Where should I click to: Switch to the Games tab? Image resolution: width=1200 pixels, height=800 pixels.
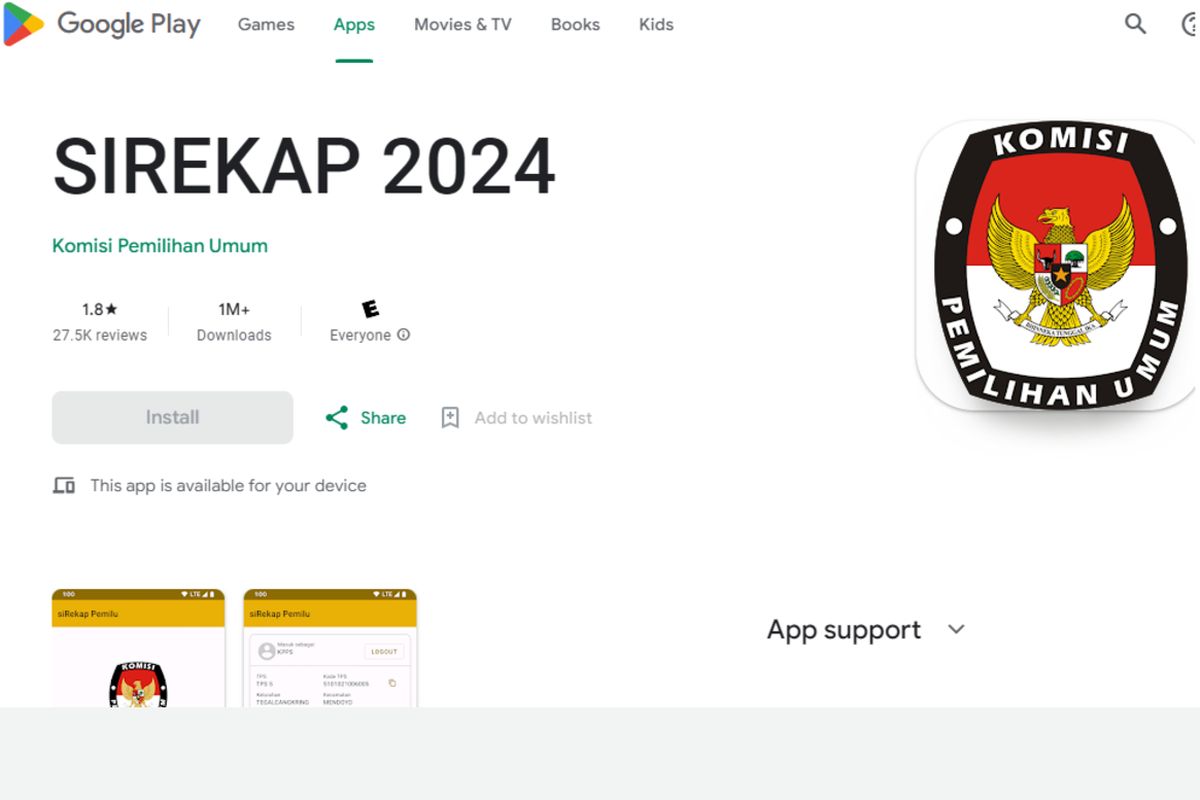[266, 25]
